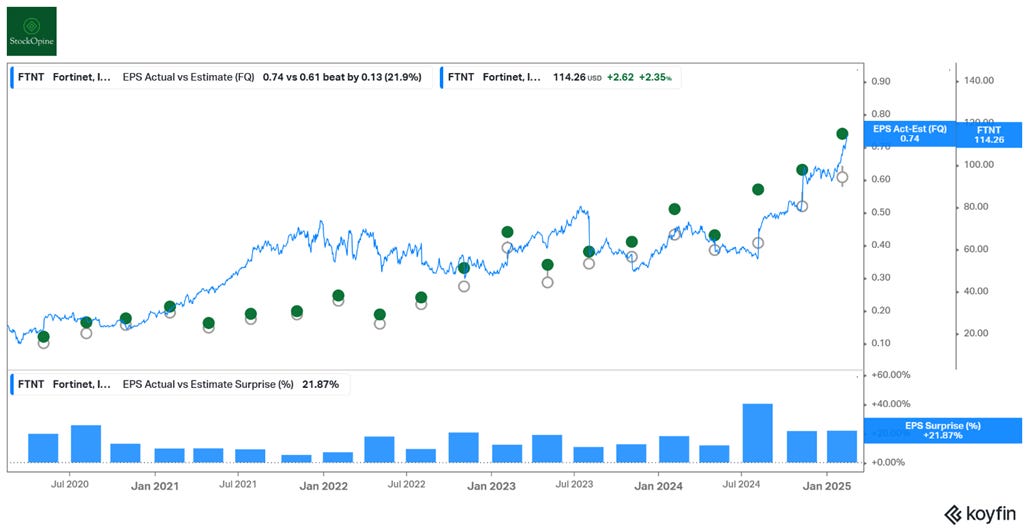
Task: Click the blue FTNT 114.26 price axis tag
Action: 990,134
